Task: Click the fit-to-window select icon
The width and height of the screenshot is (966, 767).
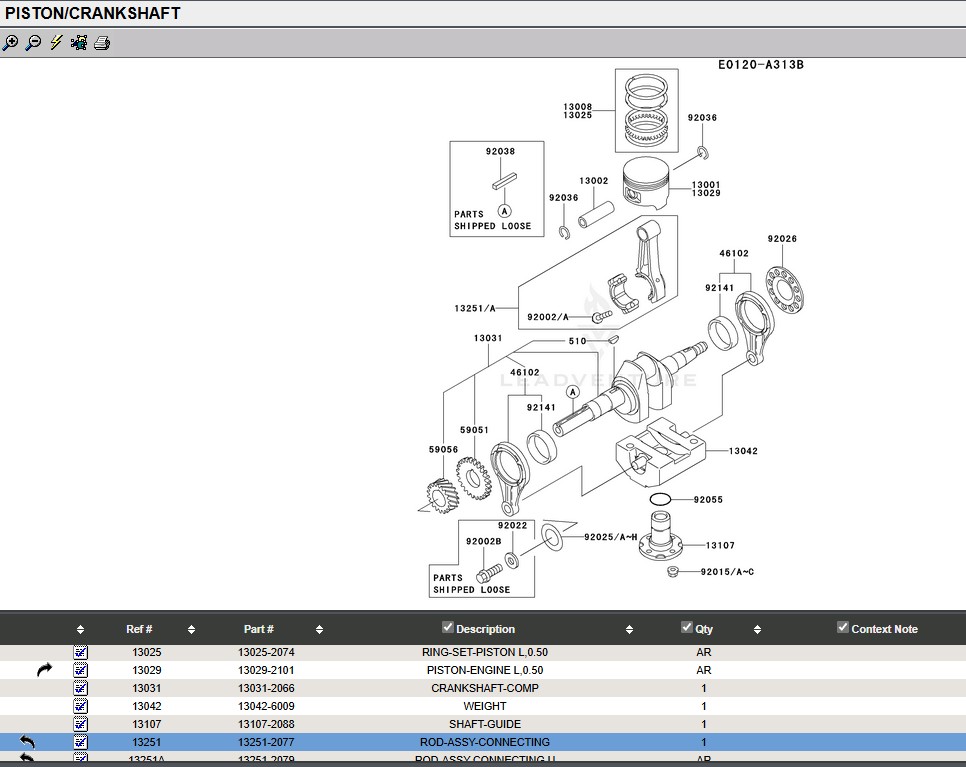Action: pyautogui.click(x=79, y=43)
